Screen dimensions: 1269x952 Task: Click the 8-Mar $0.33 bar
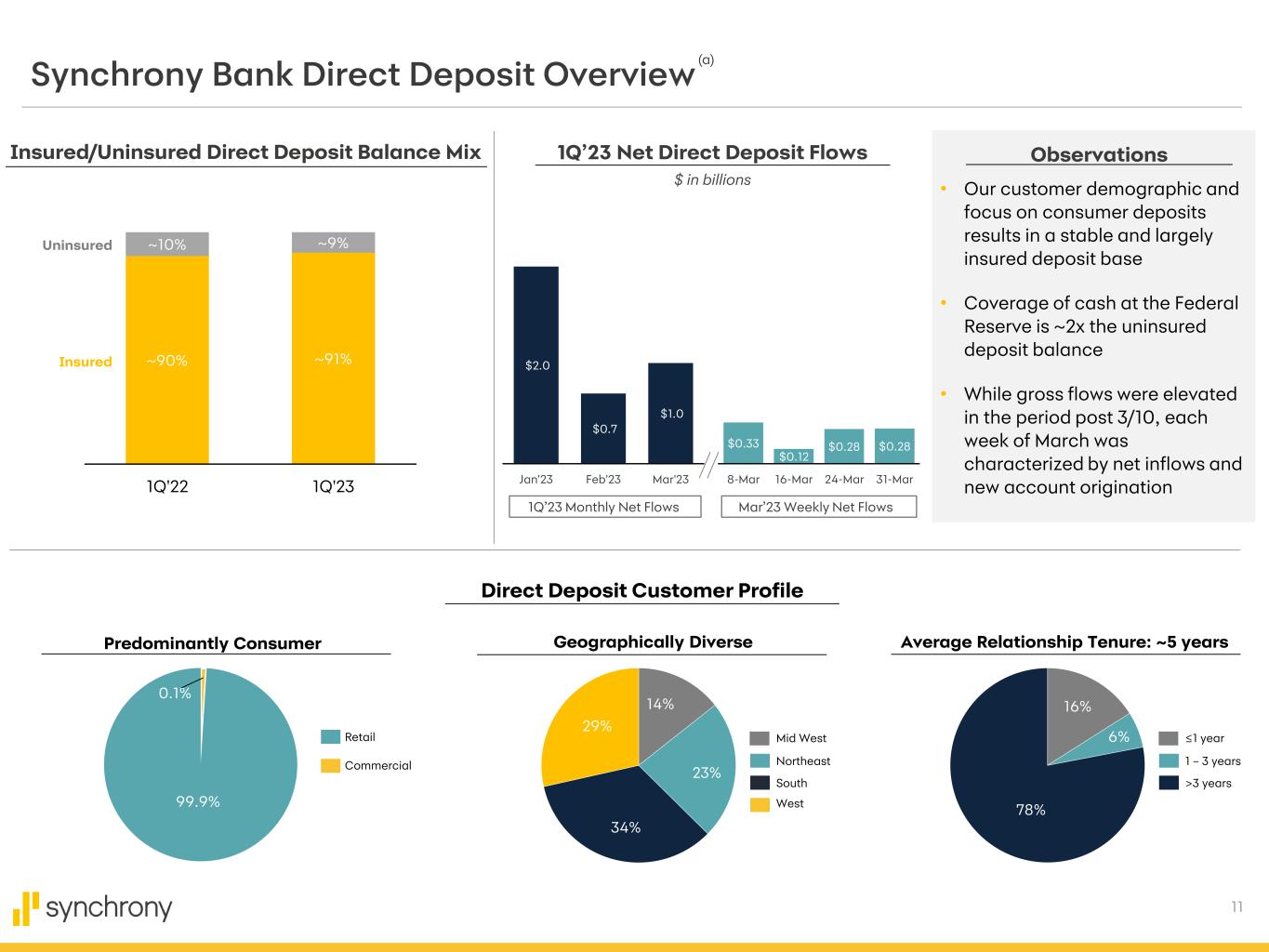click(x=743, y=443)
